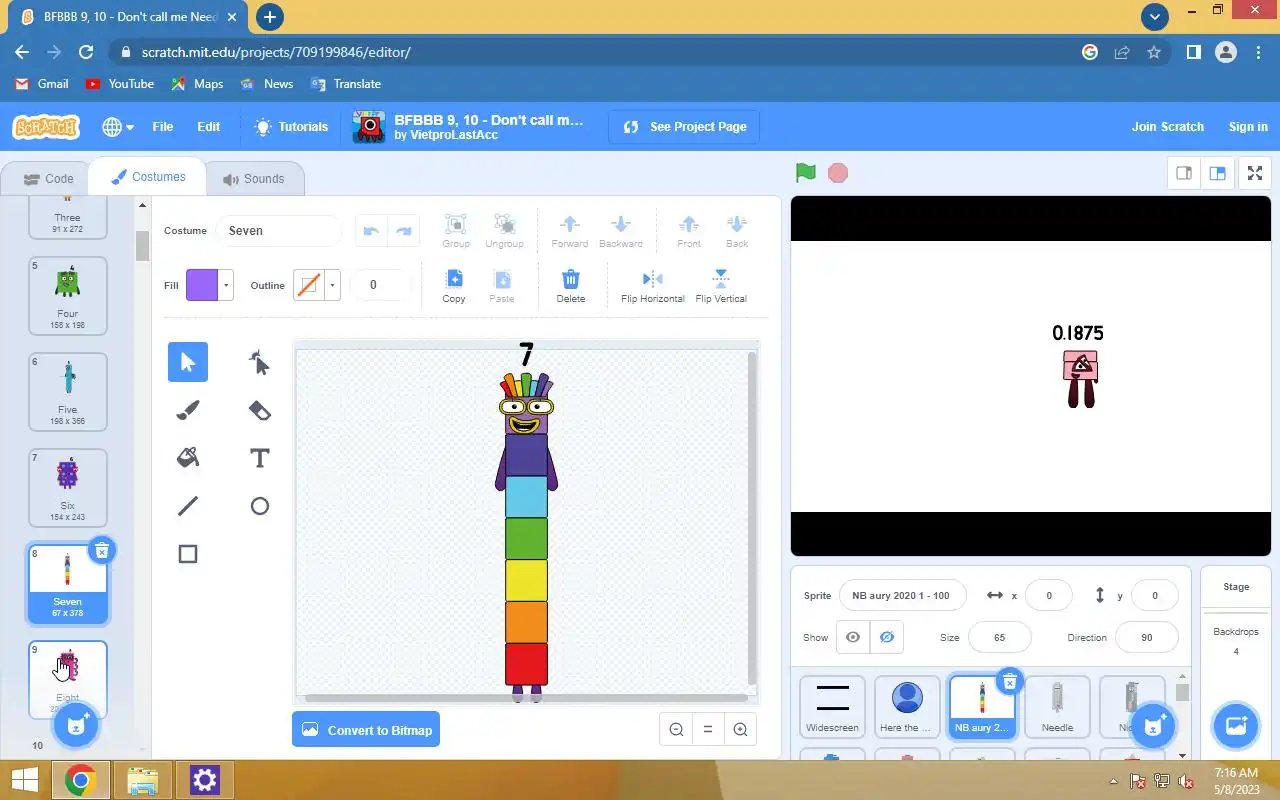
Task: Click the Join Scratch link
Action: (x=1167, y=127)
